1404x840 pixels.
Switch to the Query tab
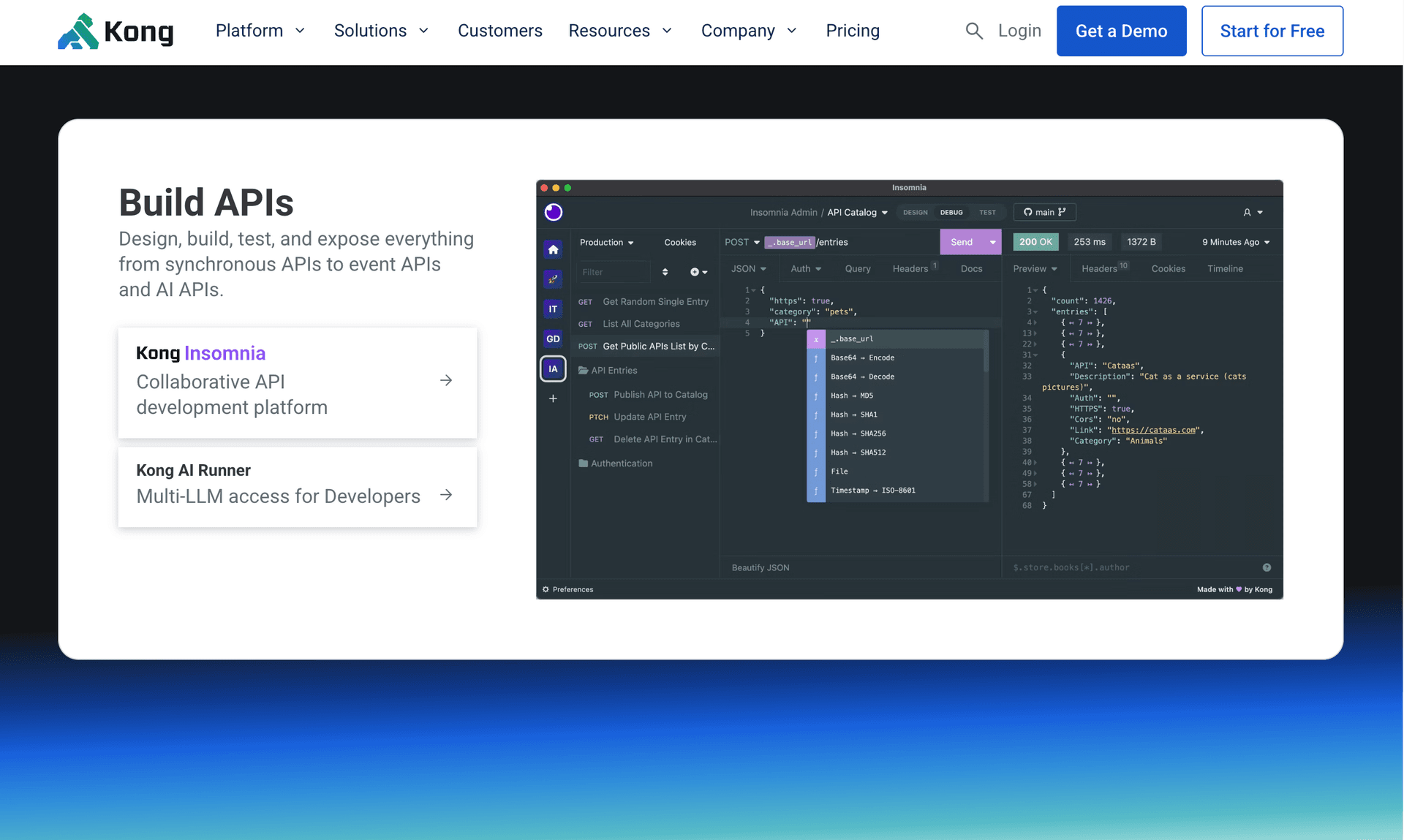(x=858, y=269)
